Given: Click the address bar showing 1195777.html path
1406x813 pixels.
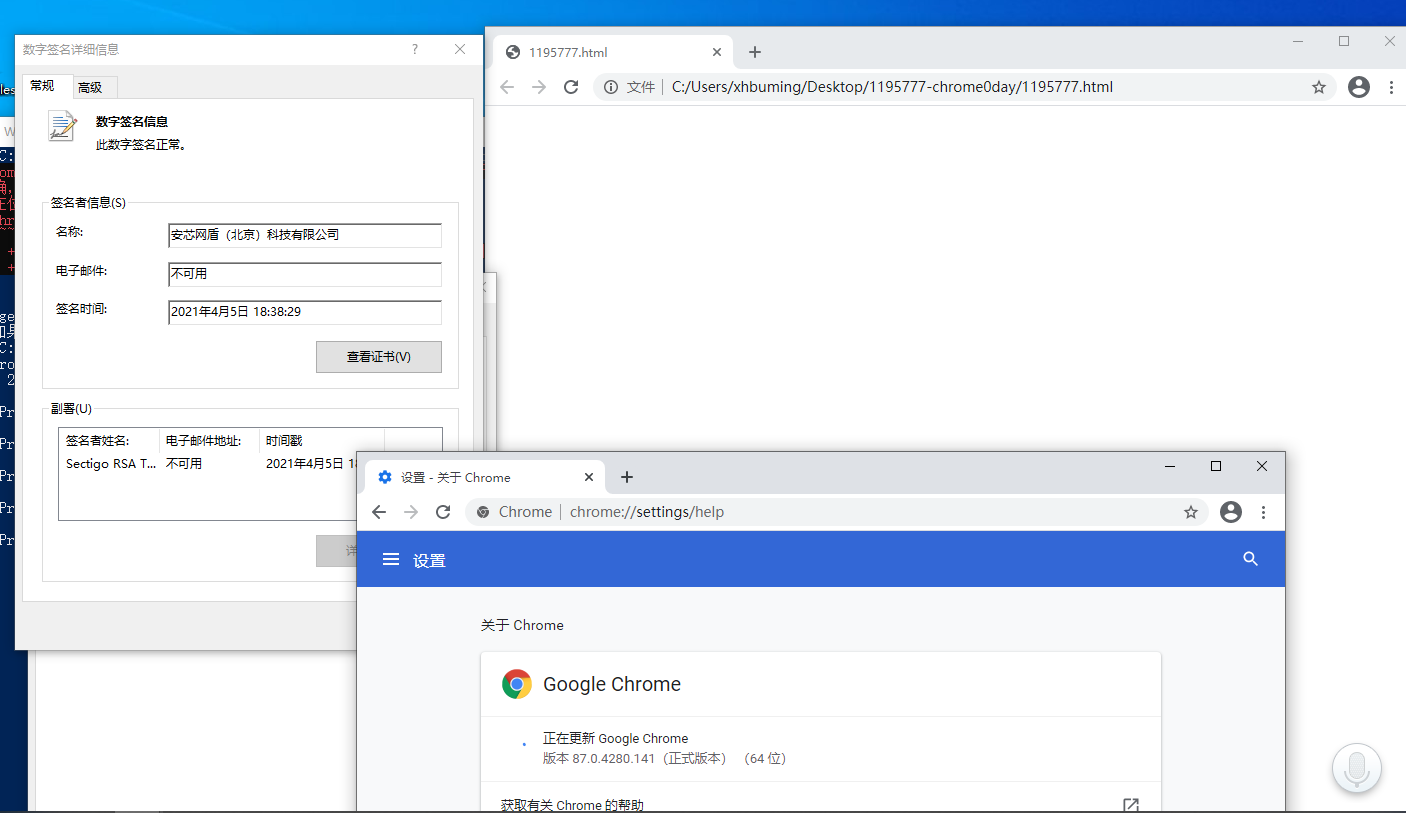Looking at the screenshot, I should pyautogui.click(x=965, y=87).
